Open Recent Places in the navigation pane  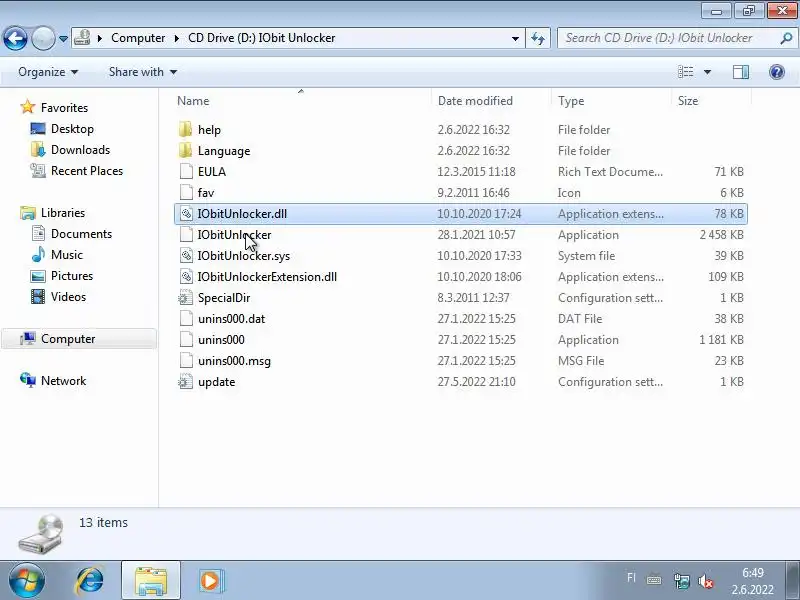[x=77, y=170]
